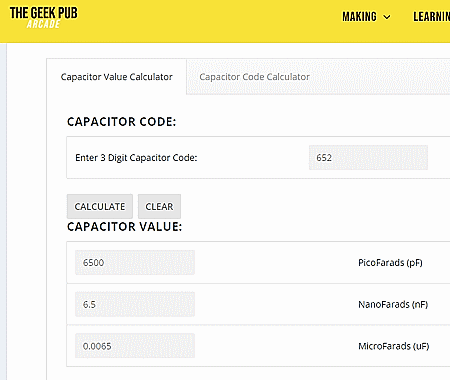450x380 pixels.
Task: Click the Arcade text under the logo
Action: tap(44, 24)
